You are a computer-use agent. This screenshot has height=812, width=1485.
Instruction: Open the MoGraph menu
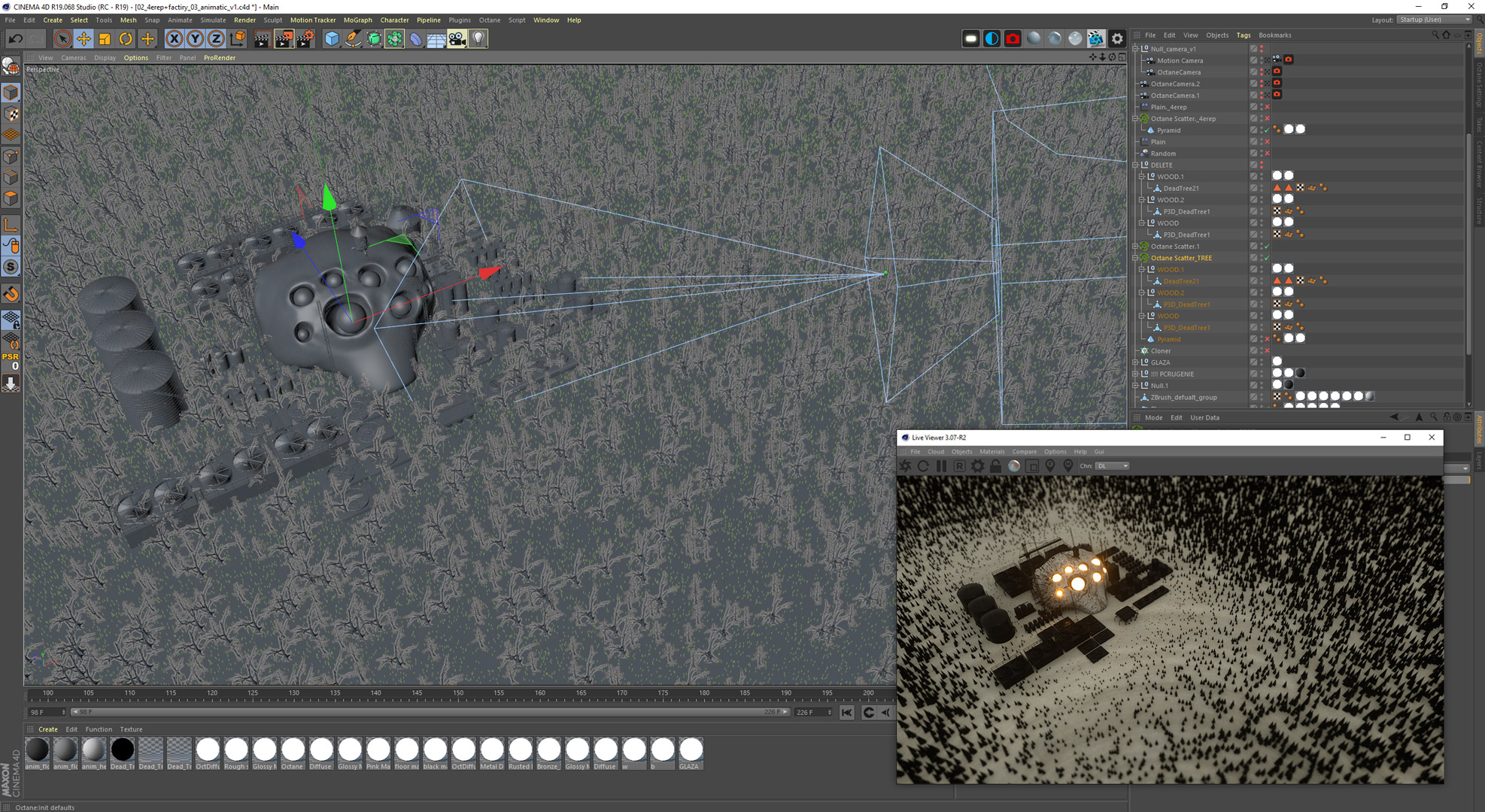click(x=357, y=20)
